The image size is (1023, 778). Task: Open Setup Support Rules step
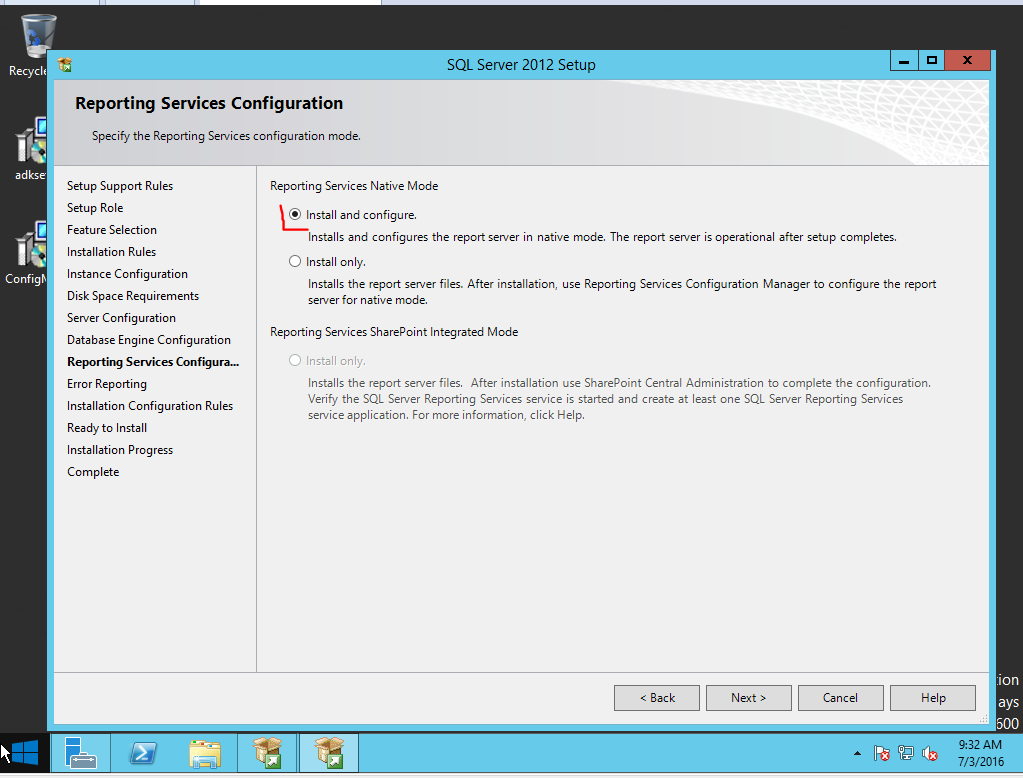coord(120,186)
